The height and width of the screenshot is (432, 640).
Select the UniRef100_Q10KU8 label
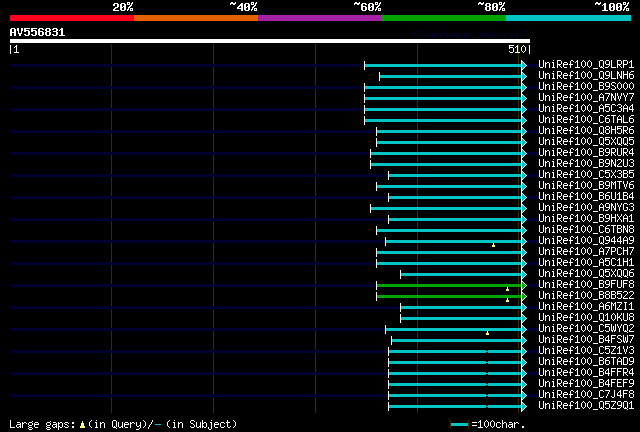click(586, 318)
